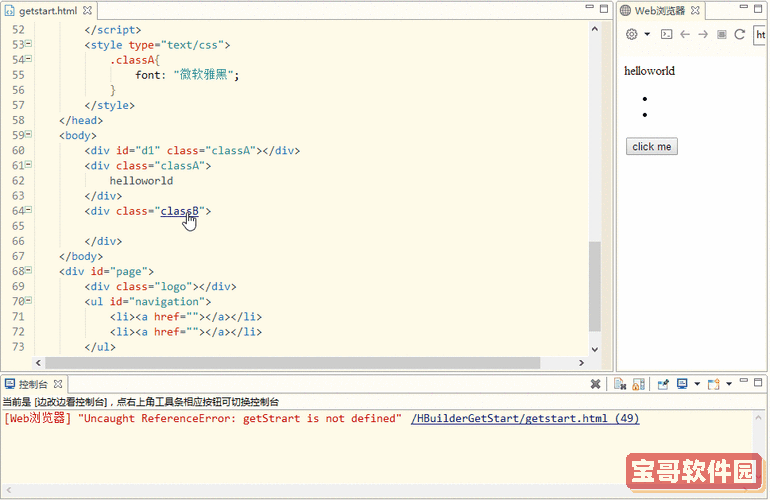
Task: Click class="logo" div on line 69
Action: coord(160,287)
